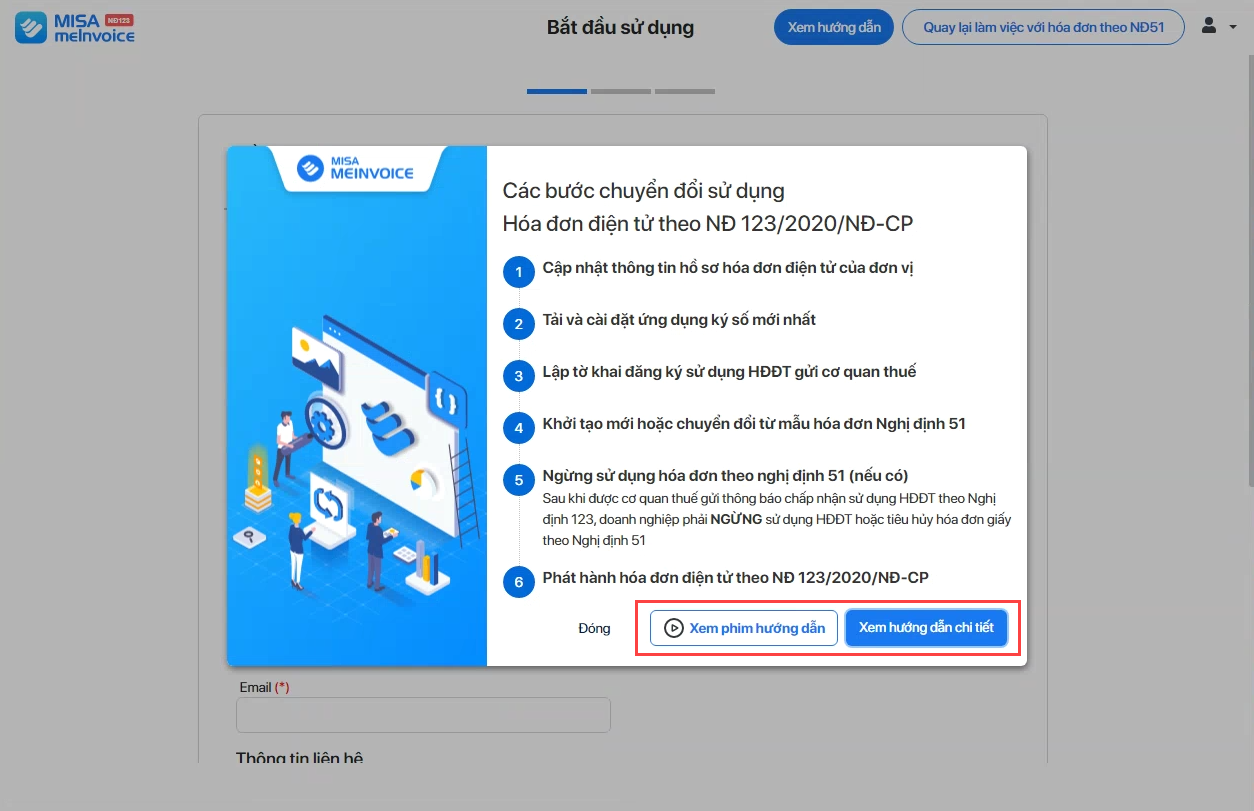Open Xem phim hướng dẫn video guide

(x=744, y=628)
